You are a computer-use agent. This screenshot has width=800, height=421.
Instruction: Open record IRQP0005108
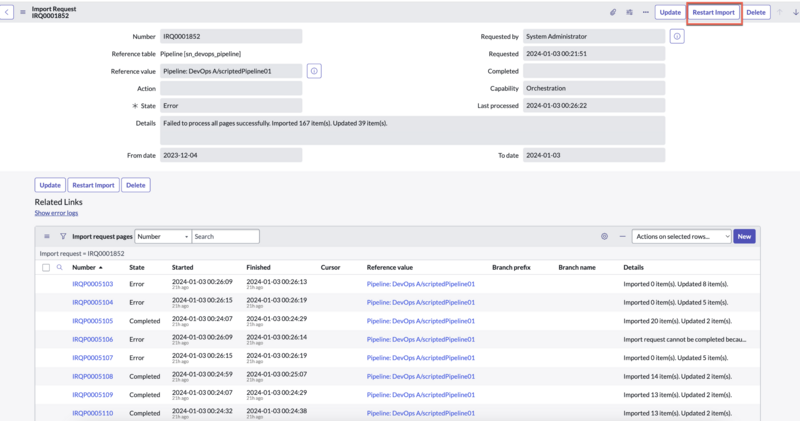(x=92, y=376)
